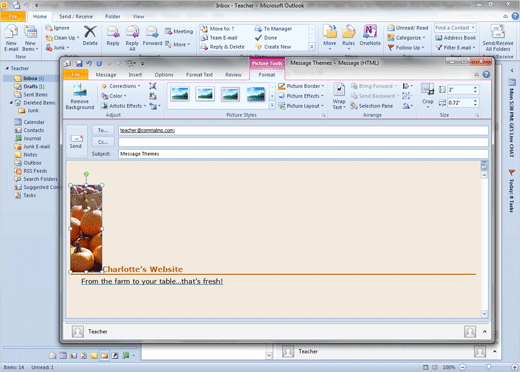Apply the second picture style thumbnail

coord(205,94)
